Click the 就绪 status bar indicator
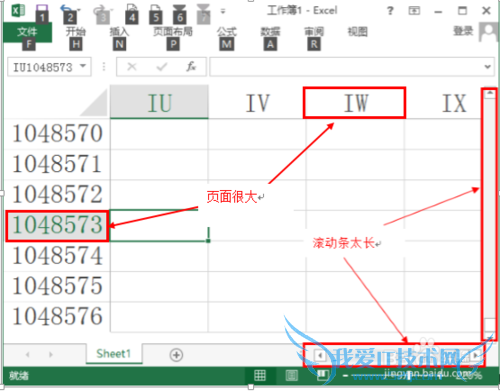The image size is (500, 391). pos(19,376)
